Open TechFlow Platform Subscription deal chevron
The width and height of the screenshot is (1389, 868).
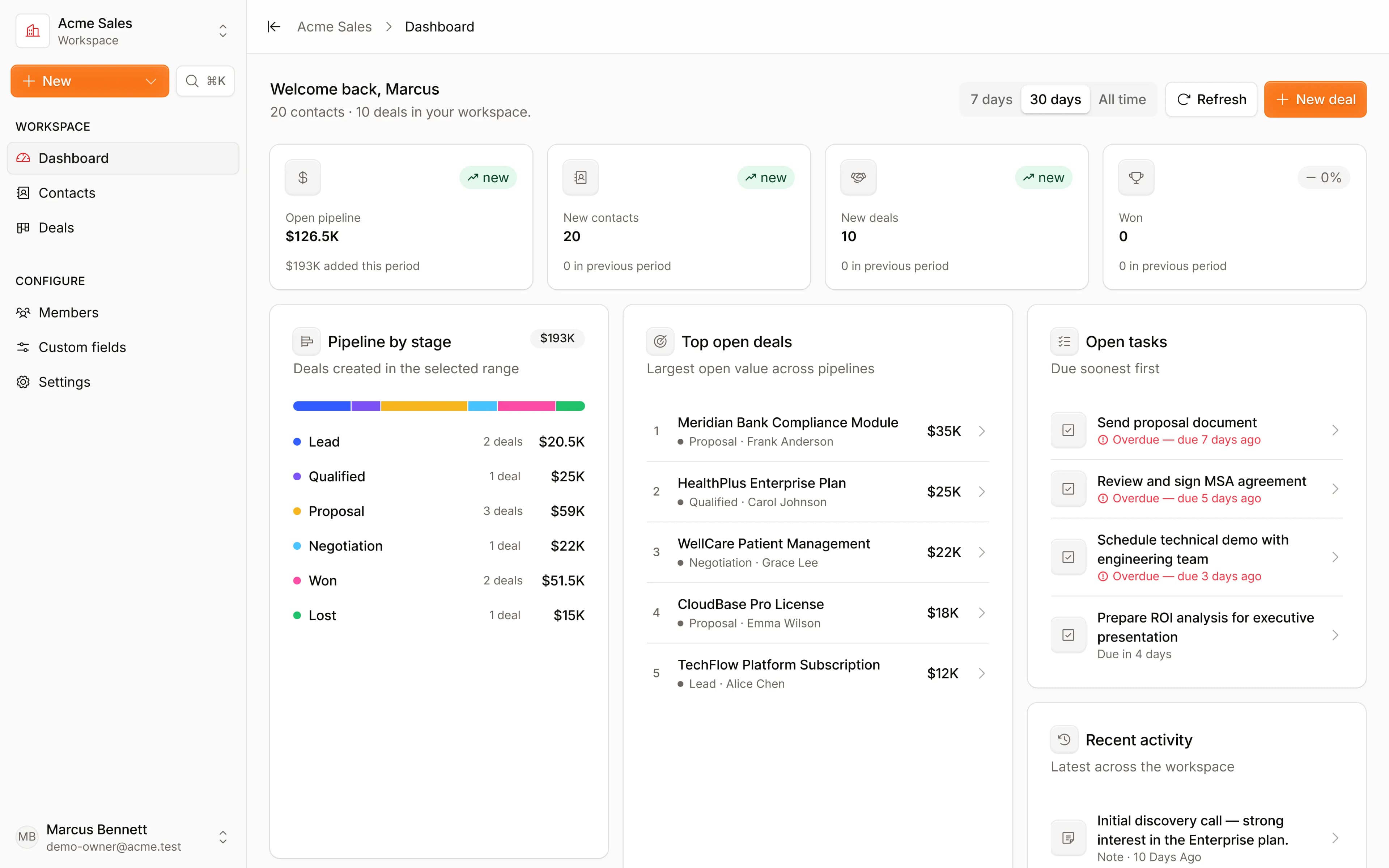pos(982,673)
